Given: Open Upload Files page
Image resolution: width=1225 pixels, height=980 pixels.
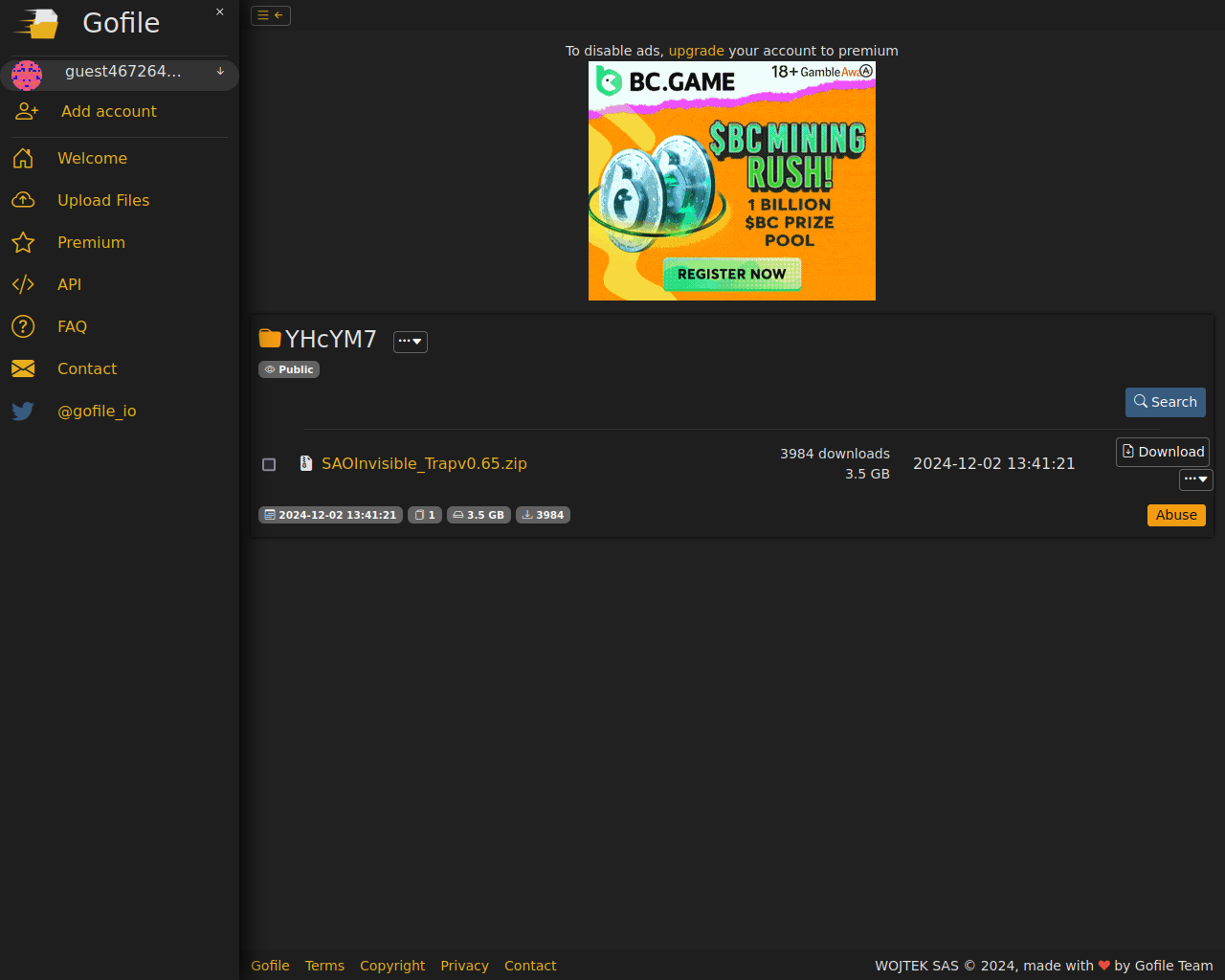Looking at the screenshot, I should pyautogui.click(x=103, y=200).
